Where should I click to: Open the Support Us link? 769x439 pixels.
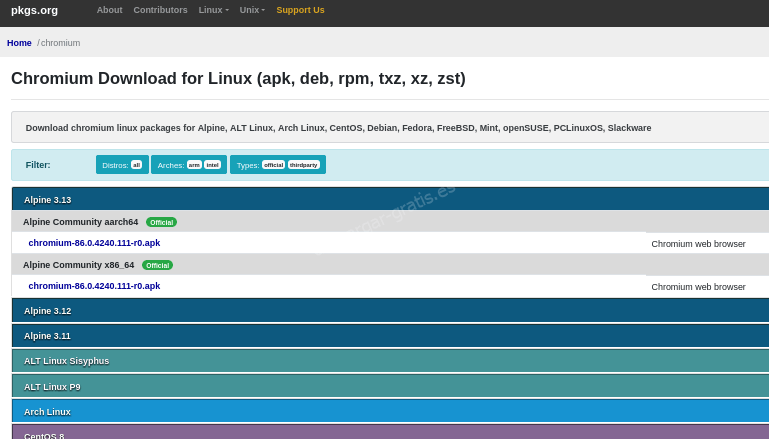(x=300, y=10)
